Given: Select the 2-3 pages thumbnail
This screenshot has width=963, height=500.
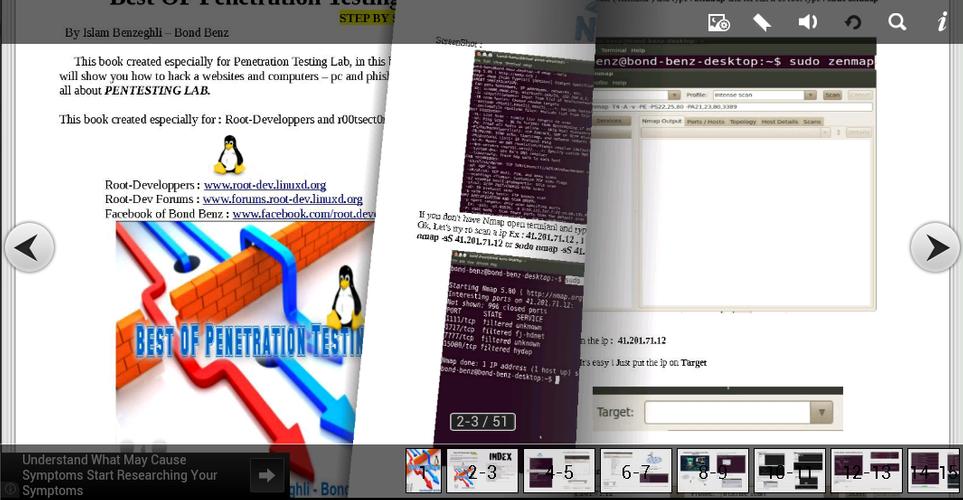Looking at the screenshot, I should point(482,471).
